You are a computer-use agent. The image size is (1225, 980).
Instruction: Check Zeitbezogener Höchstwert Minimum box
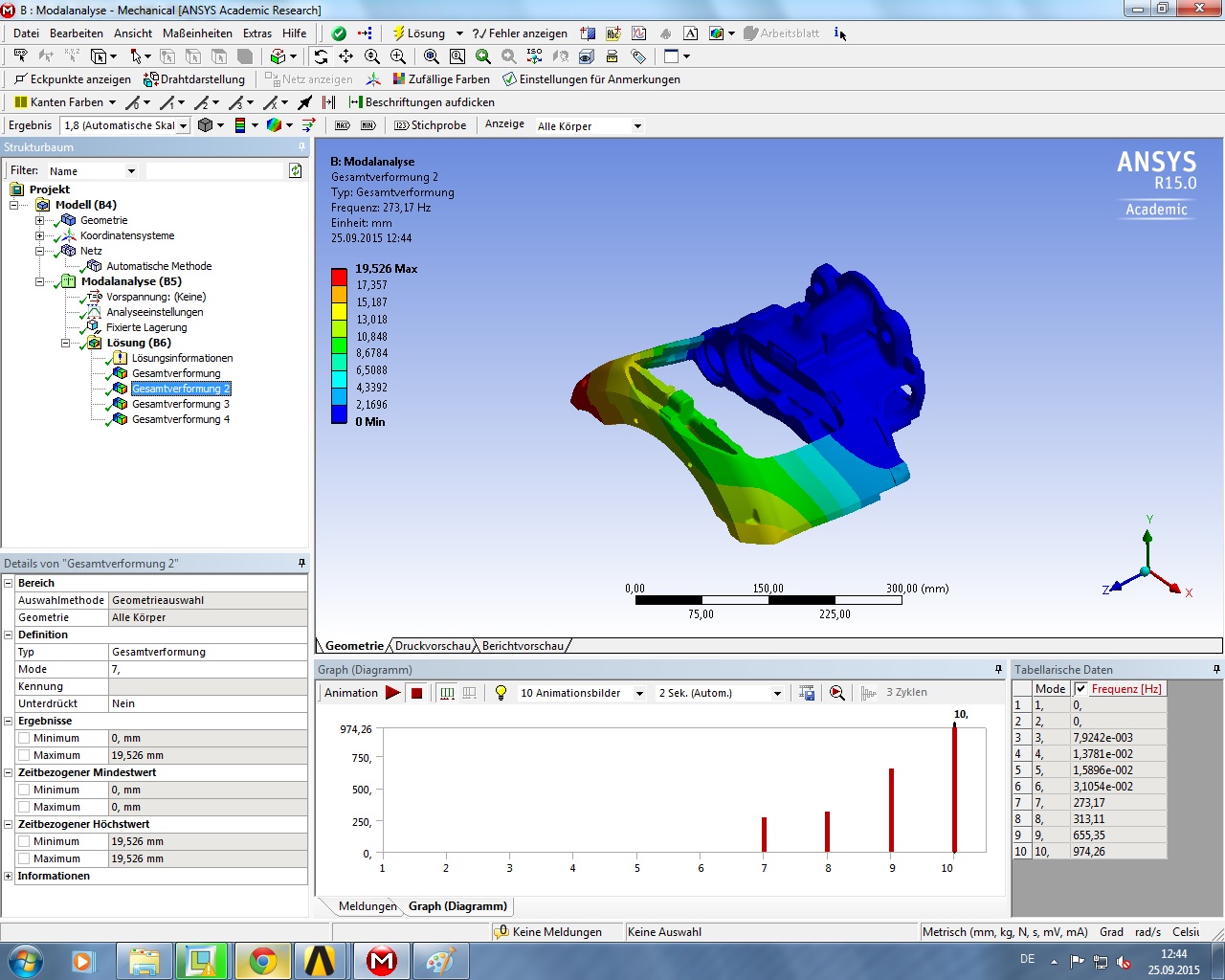[x=24, y=841]
